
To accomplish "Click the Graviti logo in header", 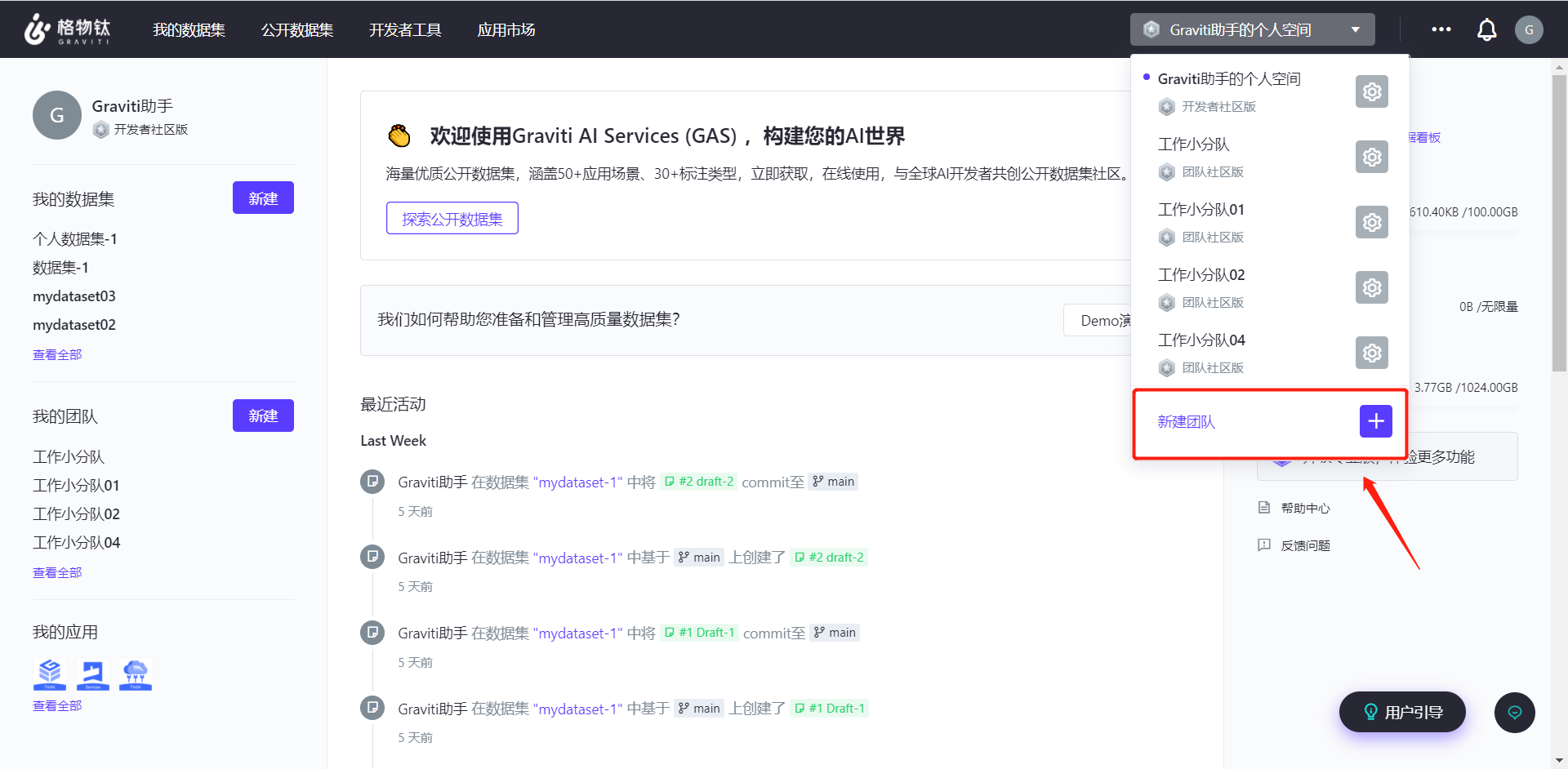I will coord(67,29).
